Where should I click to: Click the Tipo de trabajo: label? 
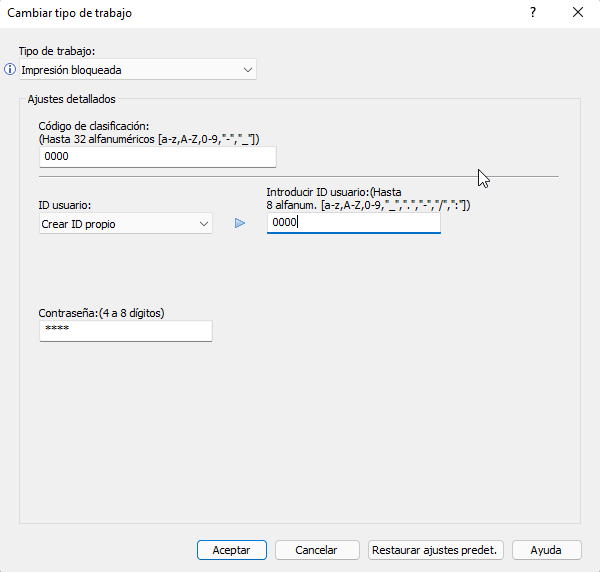pos(57,51)
